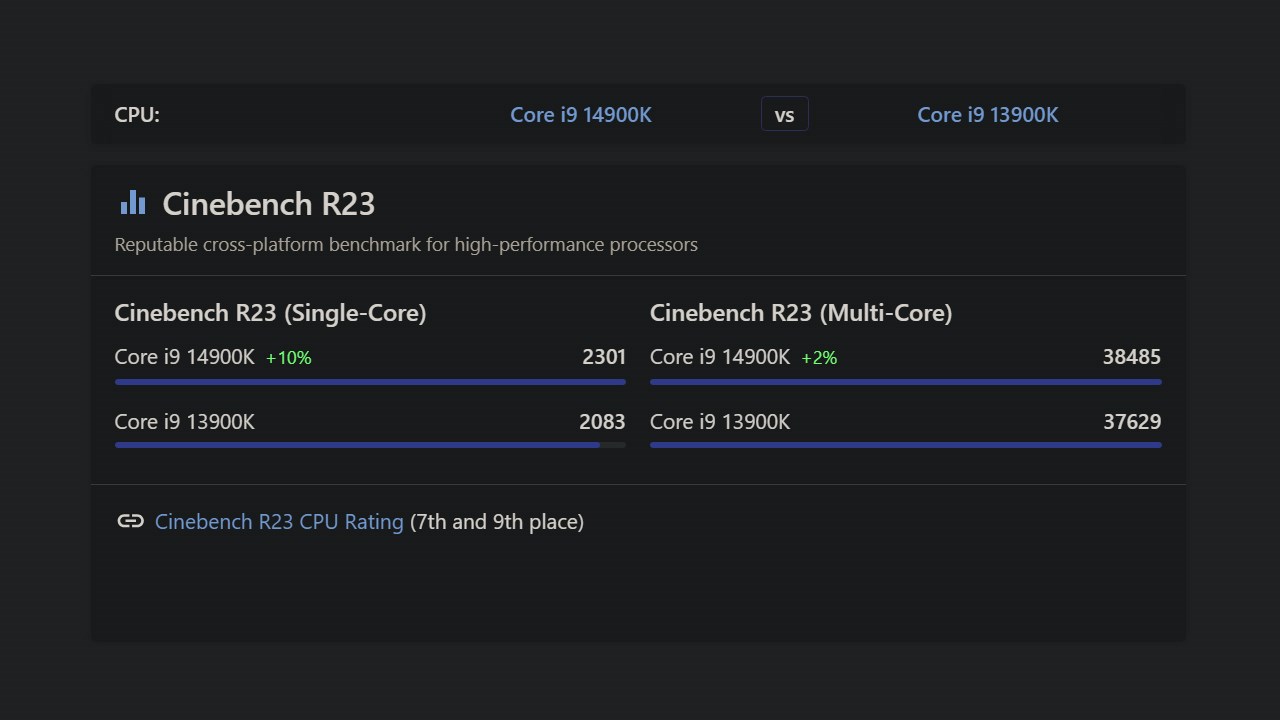Click the Single-Core bar for Core i9 13900K
Screen dimensions: 1280x720
point(357,445)
